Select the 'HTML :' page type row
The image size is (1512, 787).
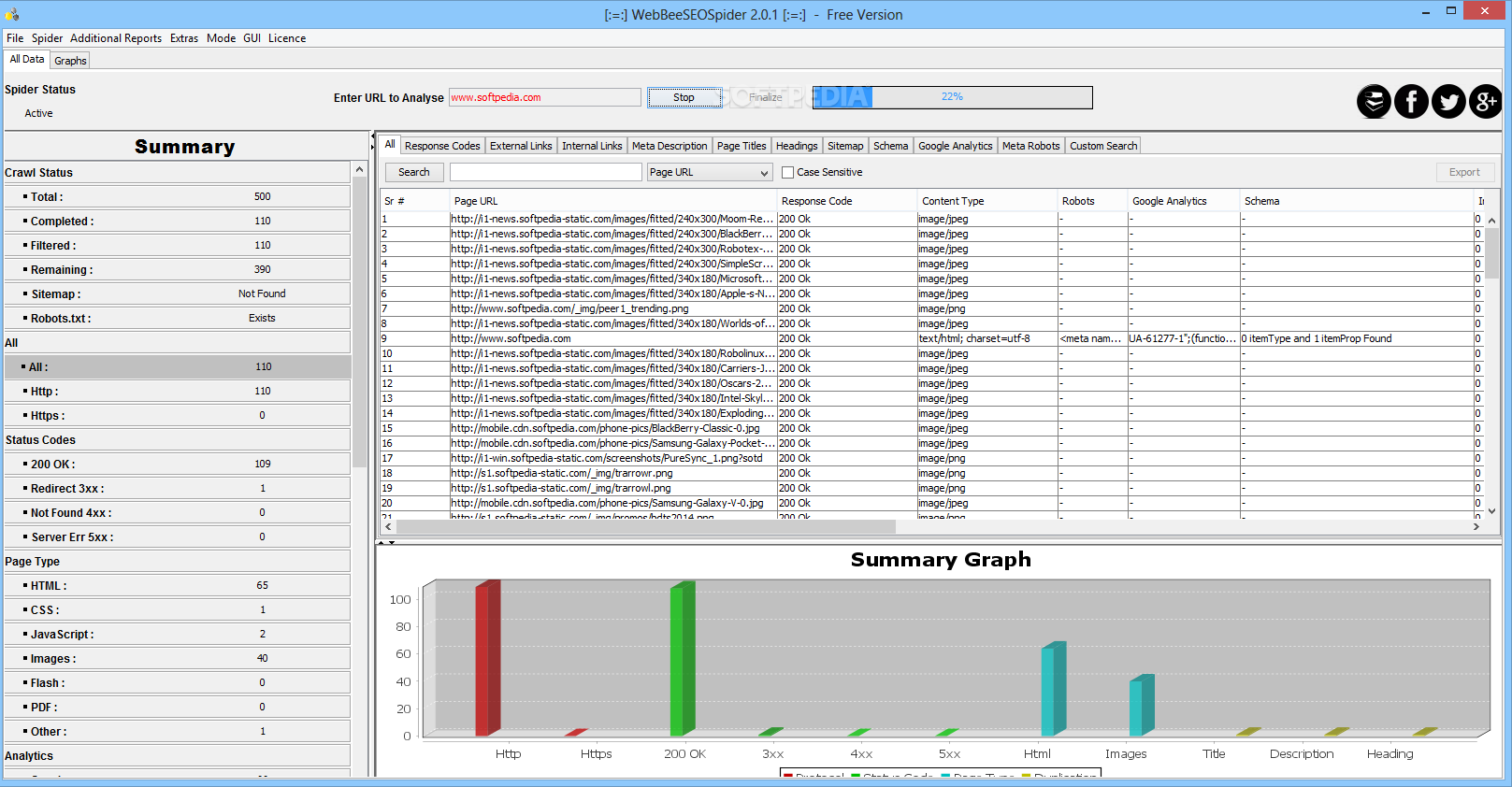(178, 585)
